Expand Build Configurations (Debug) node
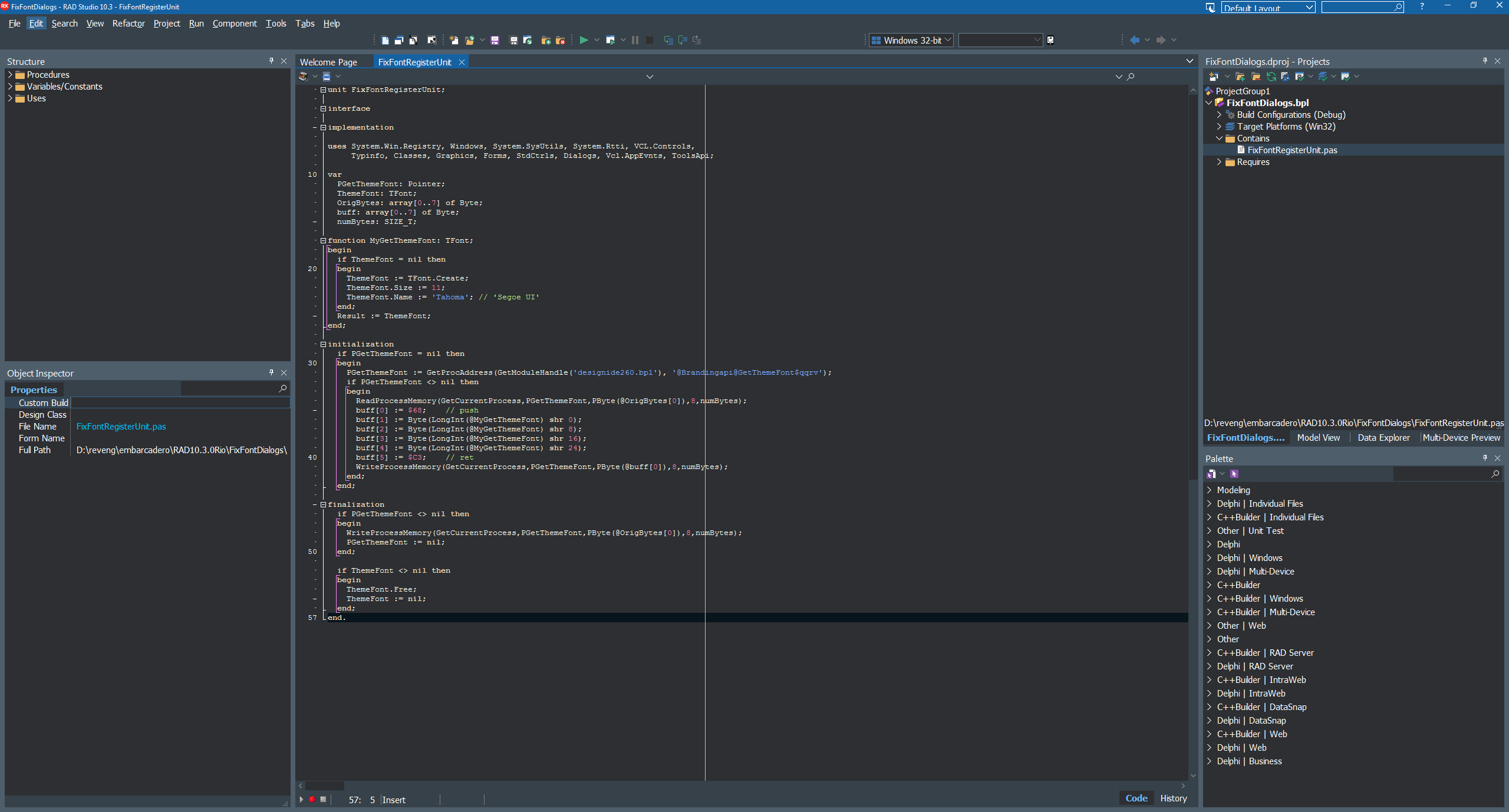 pos(1219,115)
